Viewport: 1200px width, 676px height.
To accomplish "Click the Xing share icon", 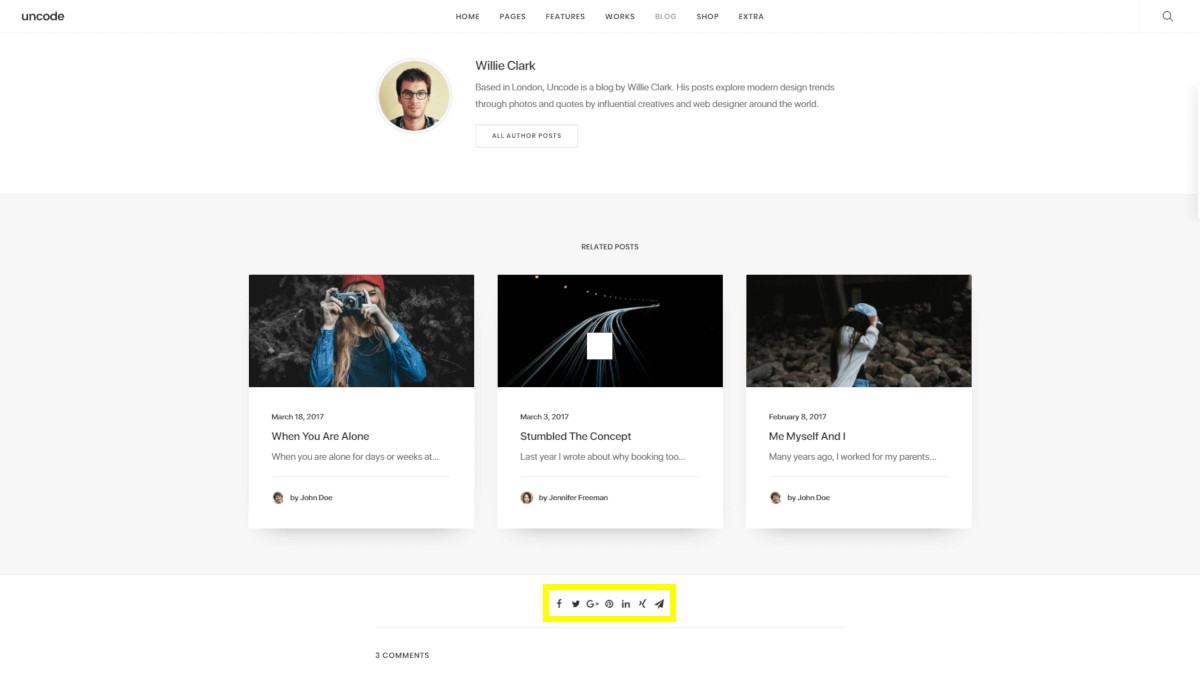I will pos(642,604).
